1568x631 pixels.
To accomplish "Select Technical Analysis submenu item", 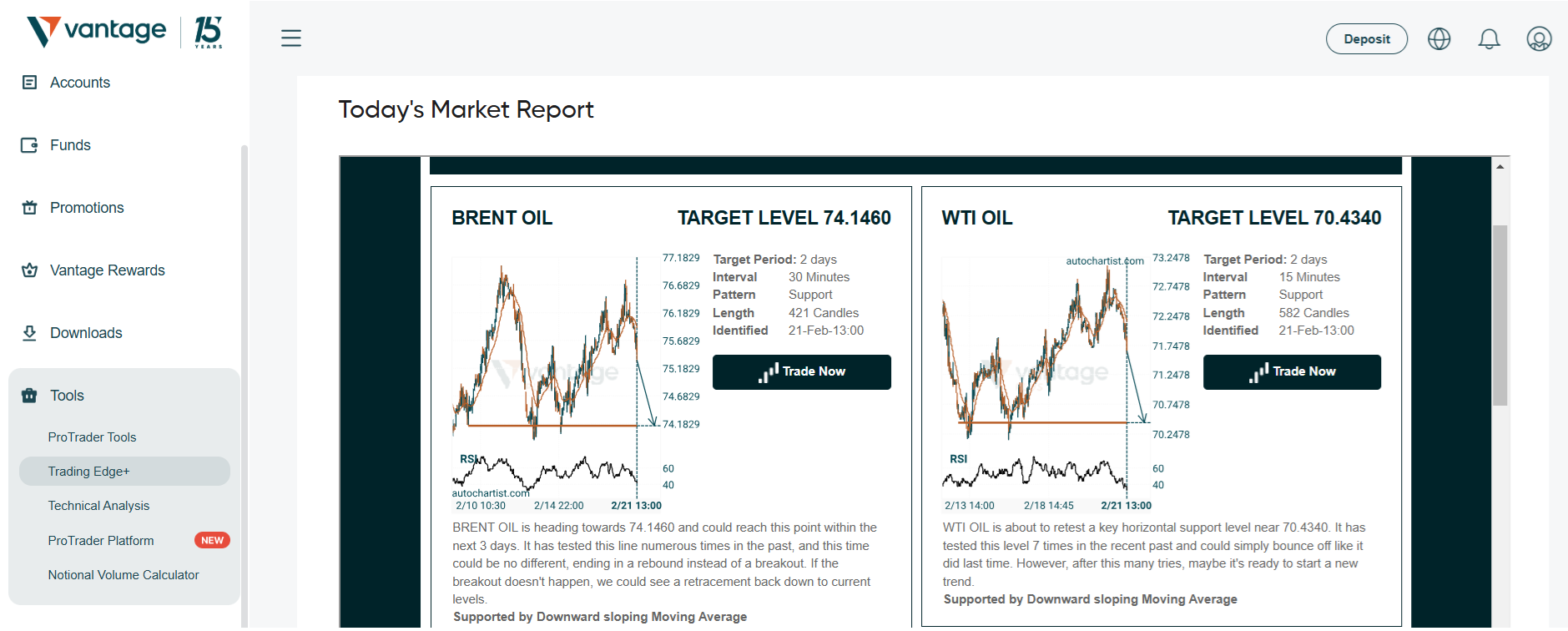I will pyautogui.click(x=98, y=506).
